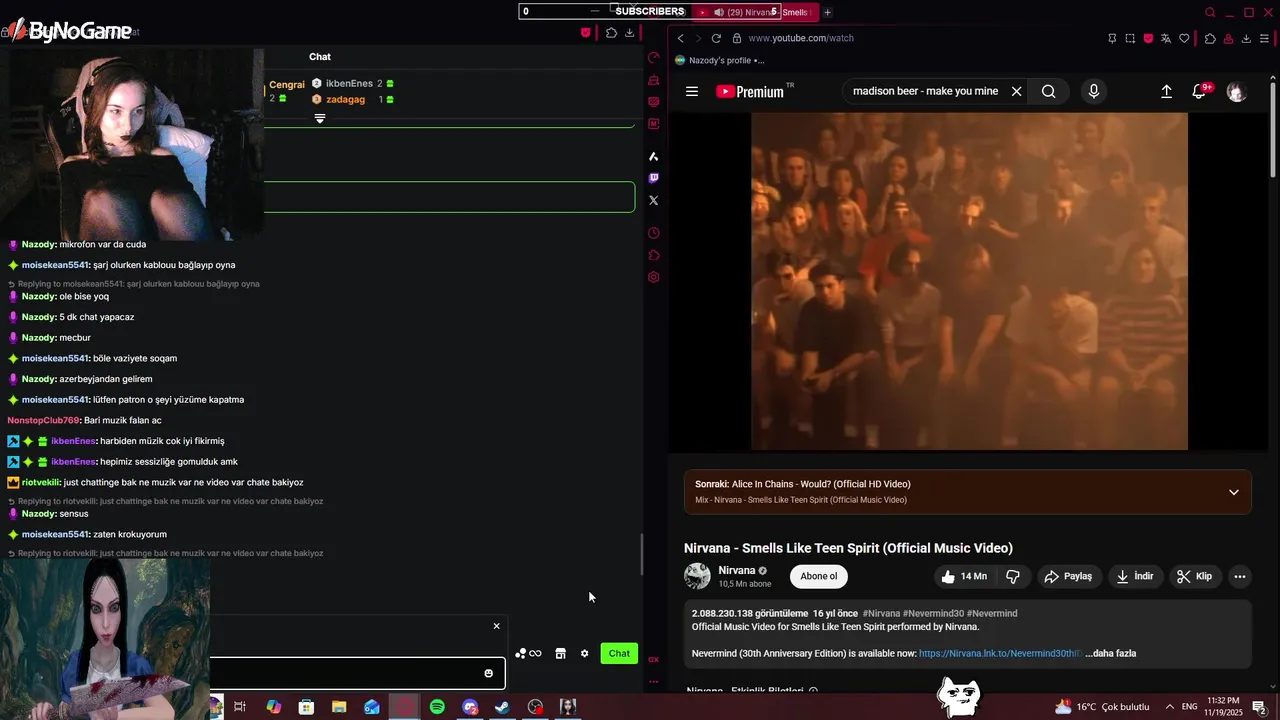Screen dimensions: 1280x720
Task: Like the video with 14 Mn button
Action: pos(963,576)
